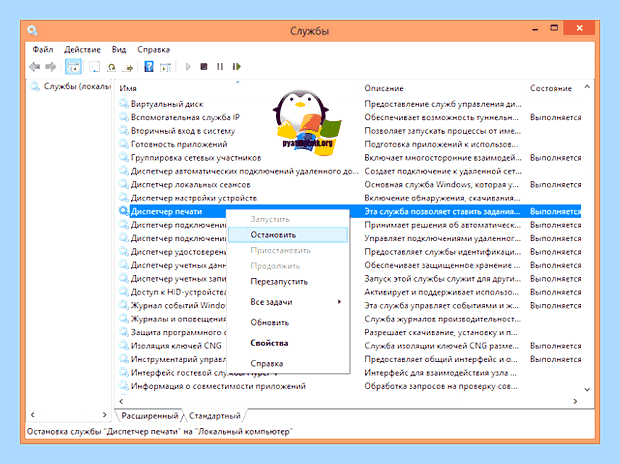The image size is (620, 464).
Task: Click the Start service play icon
Action: tap(188, 66)
